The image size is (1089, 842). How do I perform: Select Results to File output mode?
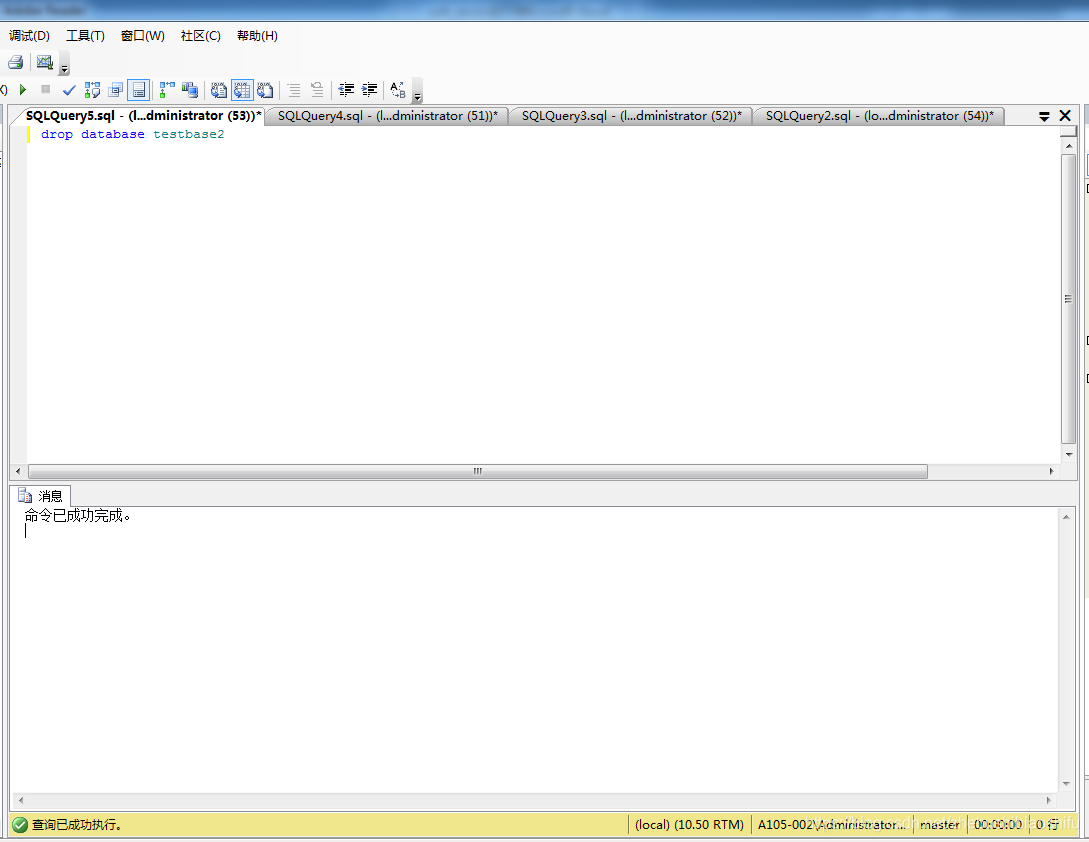tap(265, 90)
